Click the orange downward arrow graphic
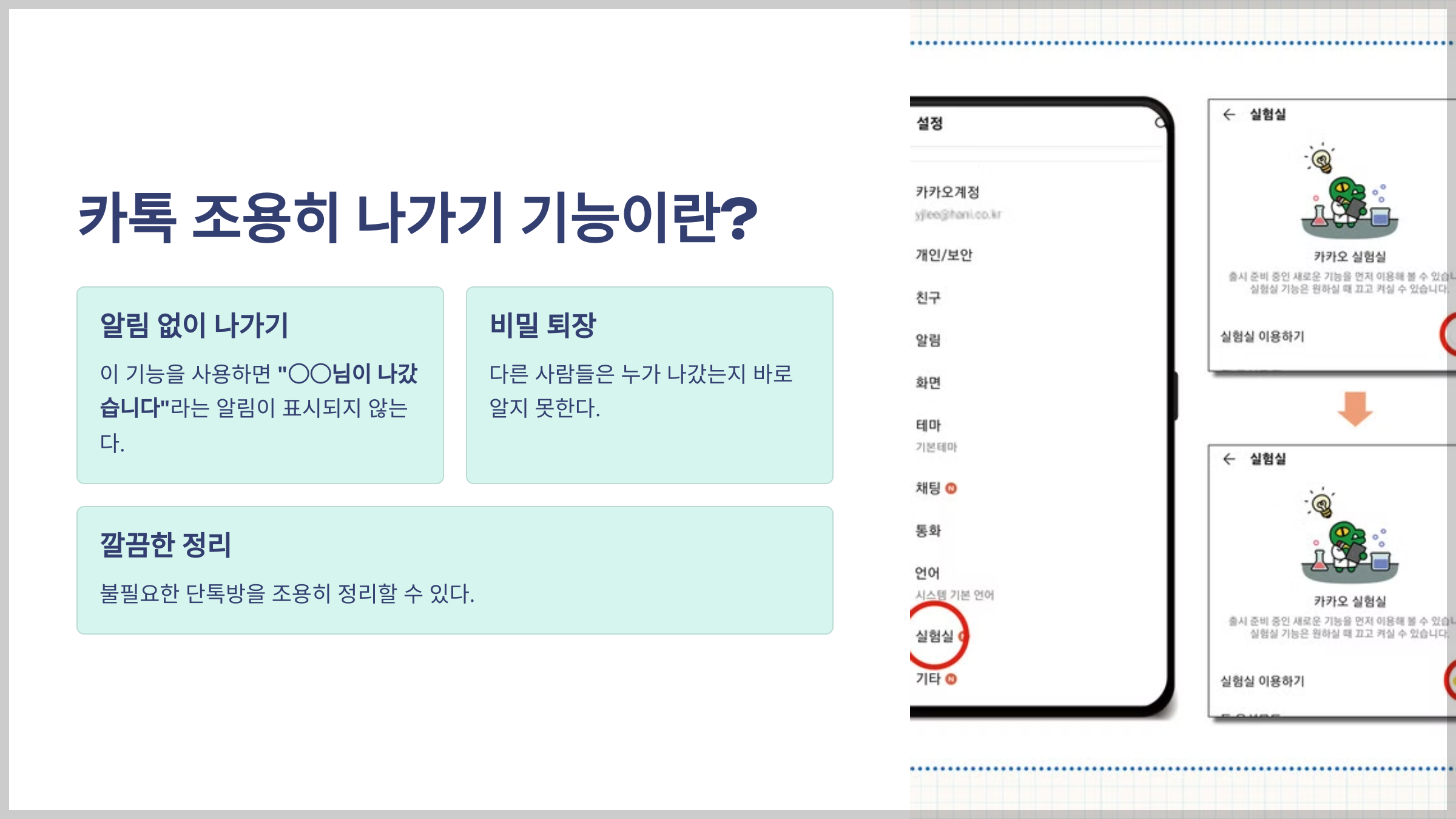This screenshot has height=819, width=1456. coord(1355,408)
